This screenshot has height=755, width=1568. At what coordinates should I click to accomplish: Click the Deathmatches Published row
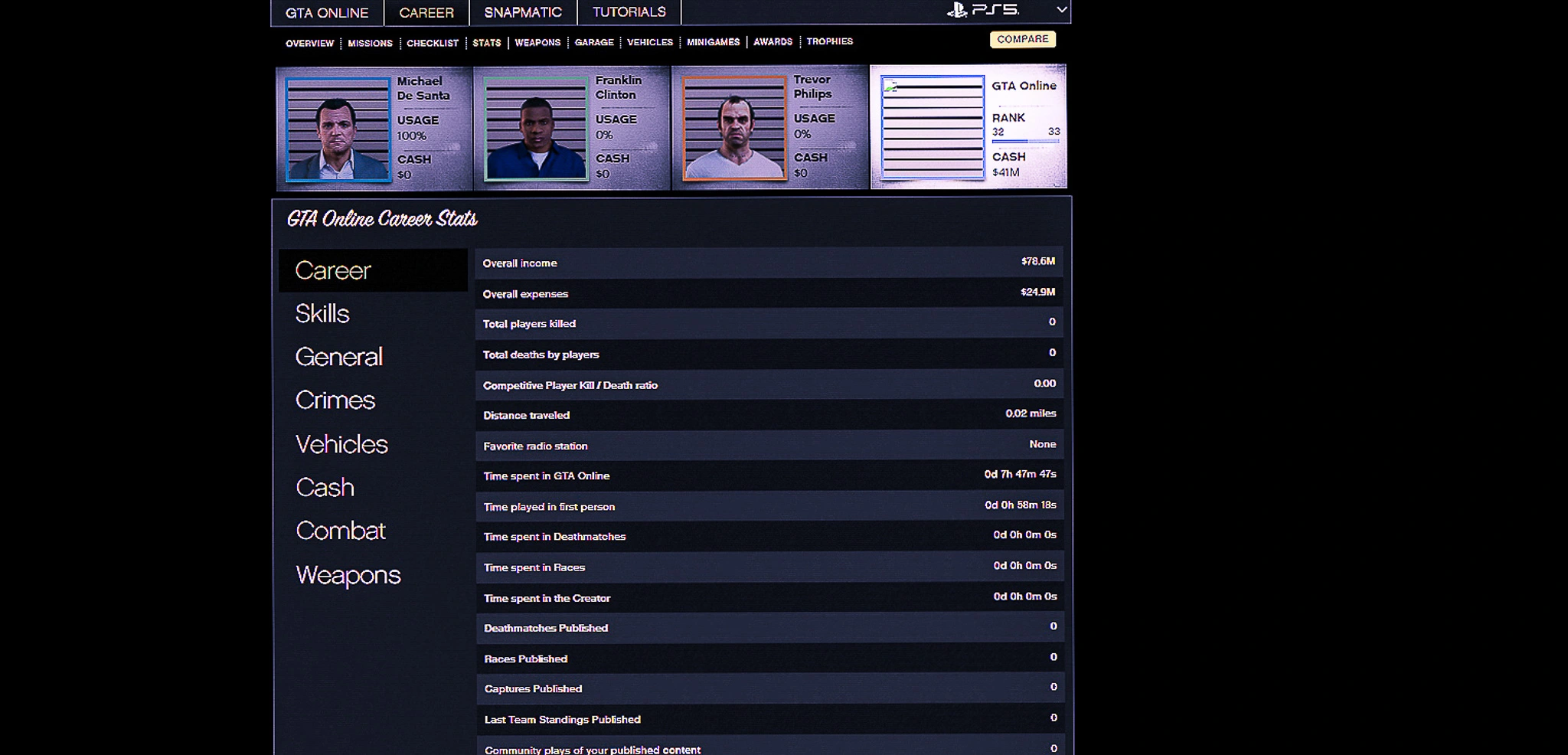click(x=769, y=627)
